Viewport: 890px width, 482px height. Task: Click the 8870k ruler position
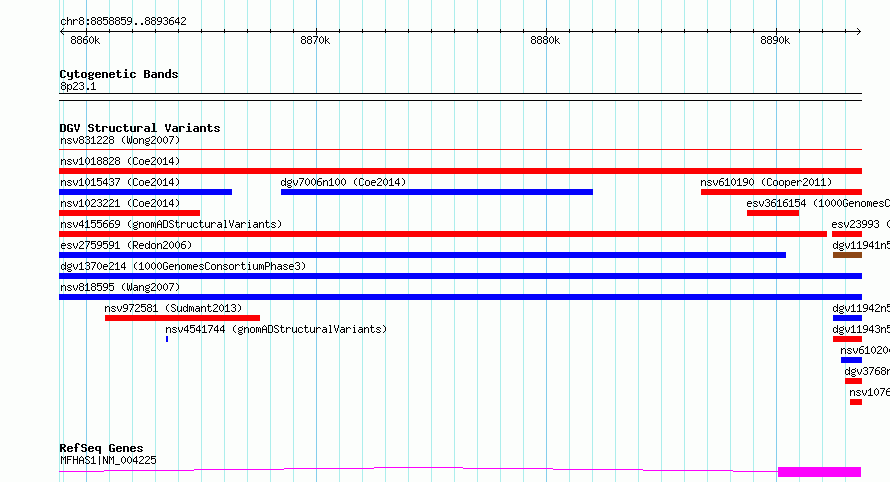tap(315, 40)
